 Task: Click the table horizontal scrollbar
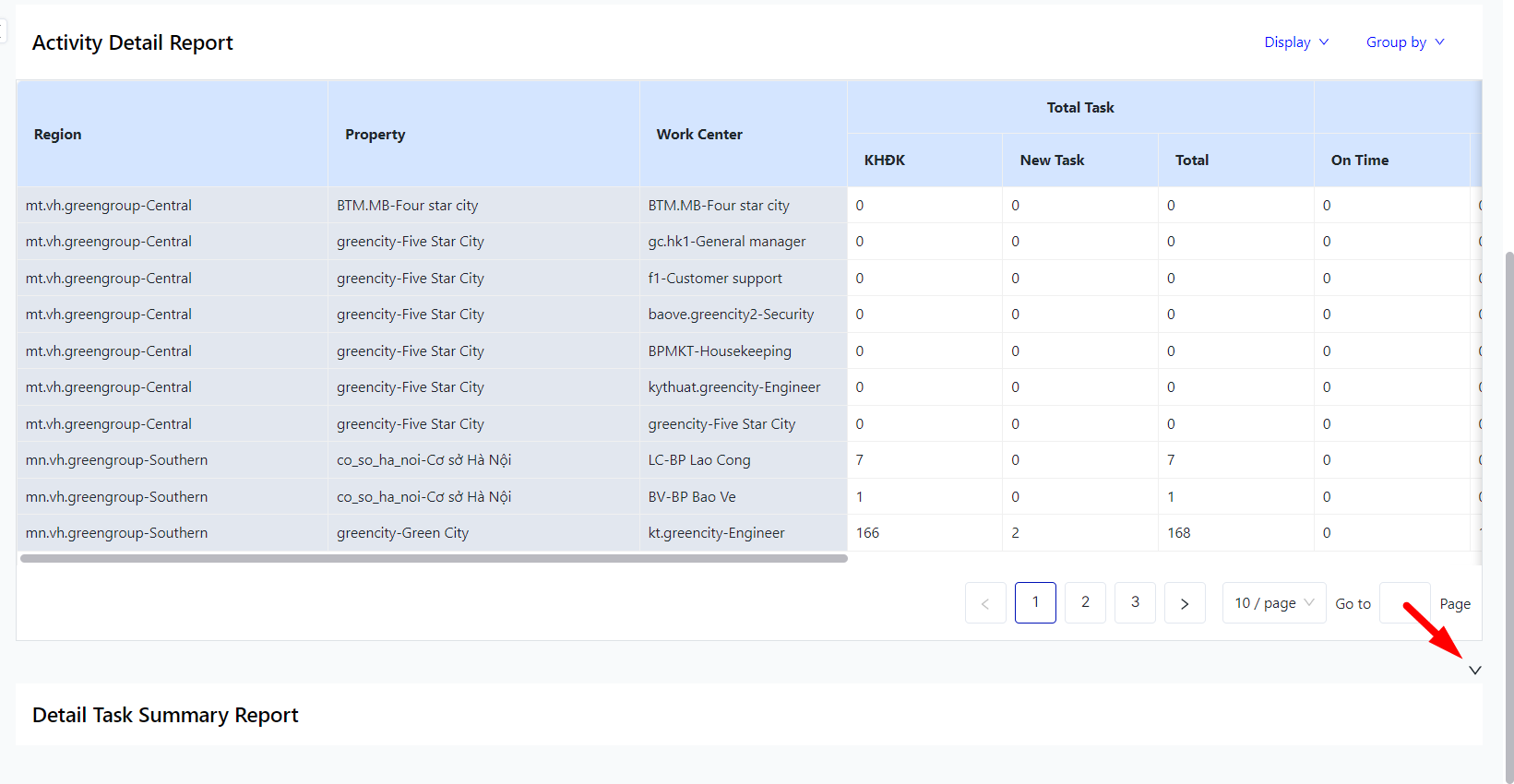pyautogui.click(x=434, y=558)
